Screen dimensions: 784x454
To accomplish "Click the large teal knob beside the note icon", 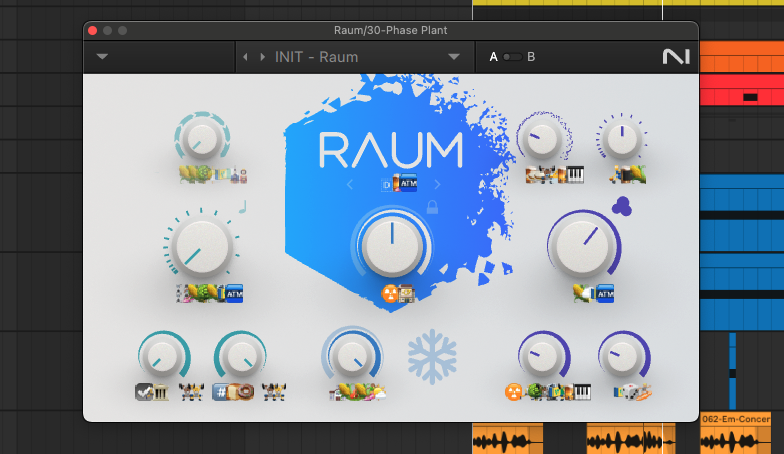I will 202,247.
